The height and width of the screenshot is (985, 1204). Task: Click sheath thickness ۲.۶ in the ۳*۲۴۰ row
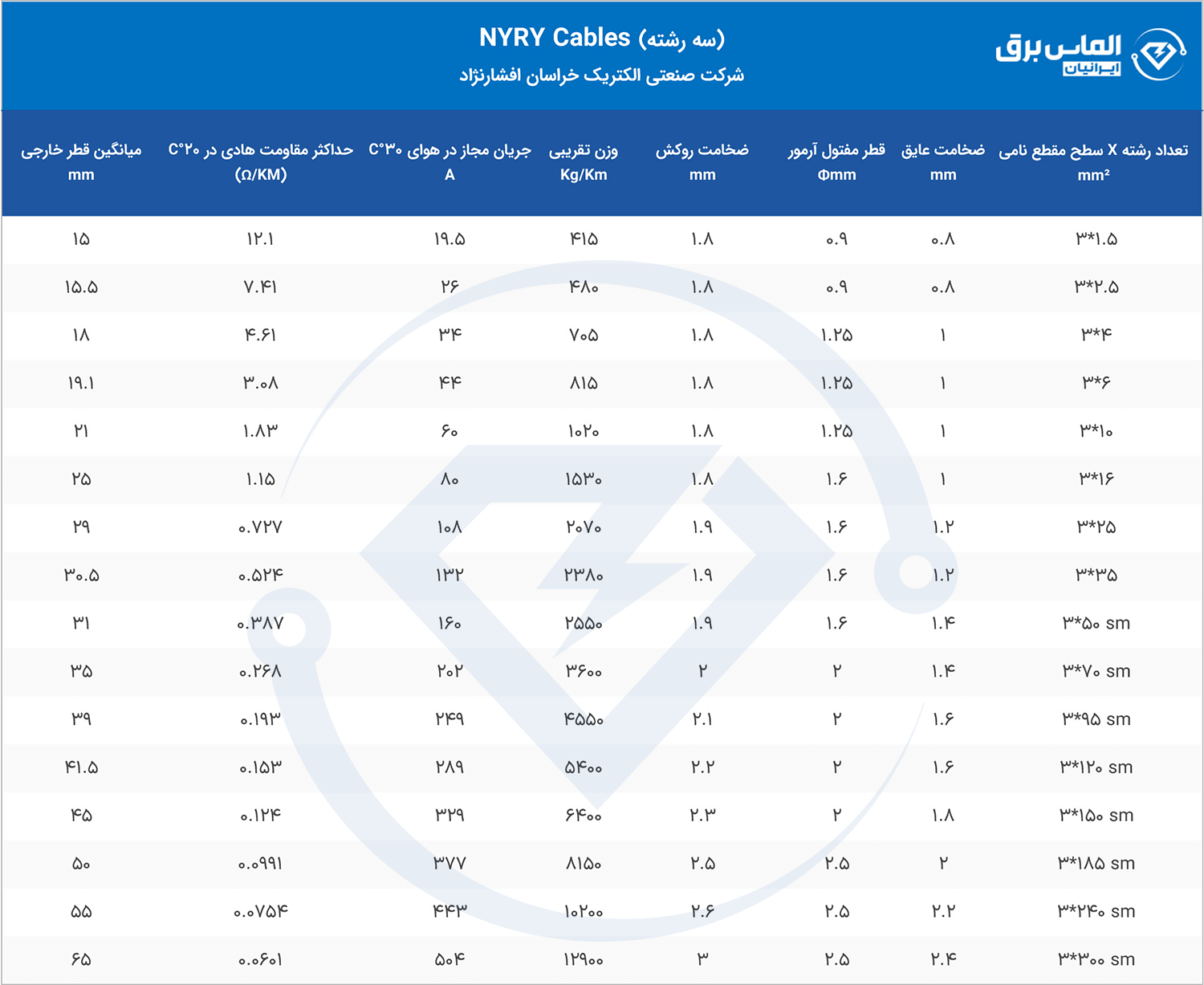coord(702,911)
